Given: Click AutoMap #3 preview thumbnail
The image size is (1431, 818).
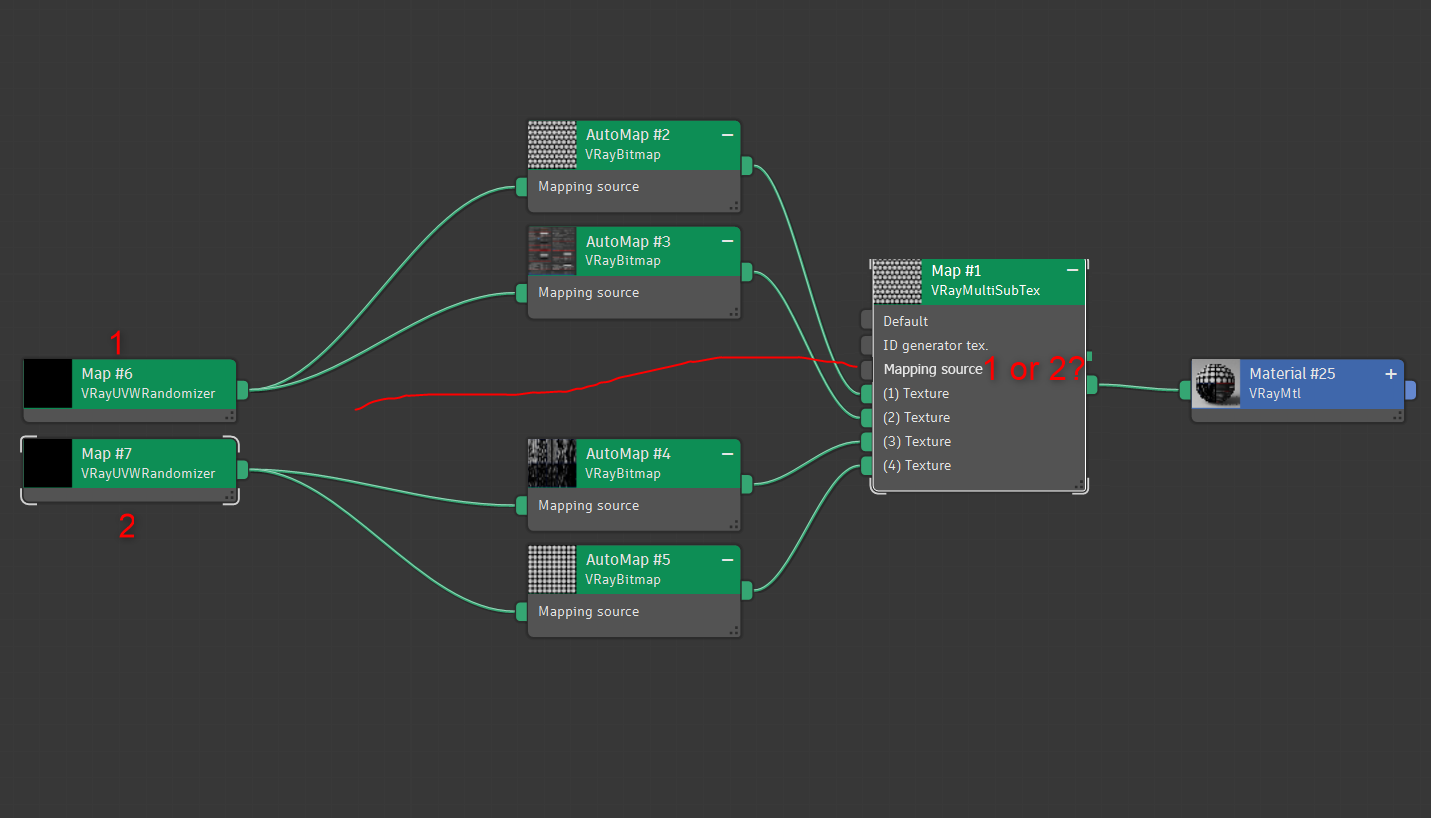Looking at the screenshot, I should pyautogui.click(x=552, y=251).
